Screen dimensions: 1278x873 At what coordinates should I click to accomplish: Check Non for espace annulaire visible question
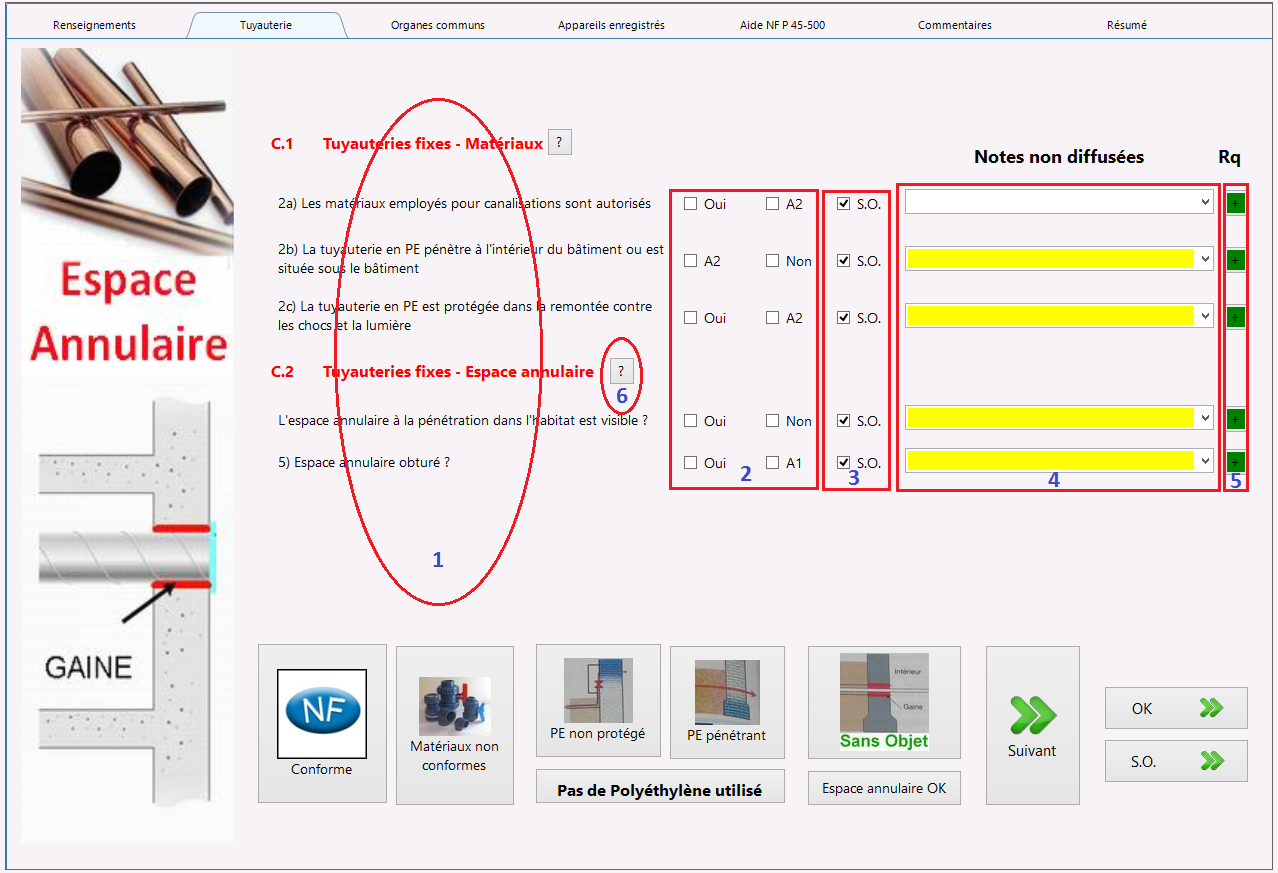click(x=773, y=421)
